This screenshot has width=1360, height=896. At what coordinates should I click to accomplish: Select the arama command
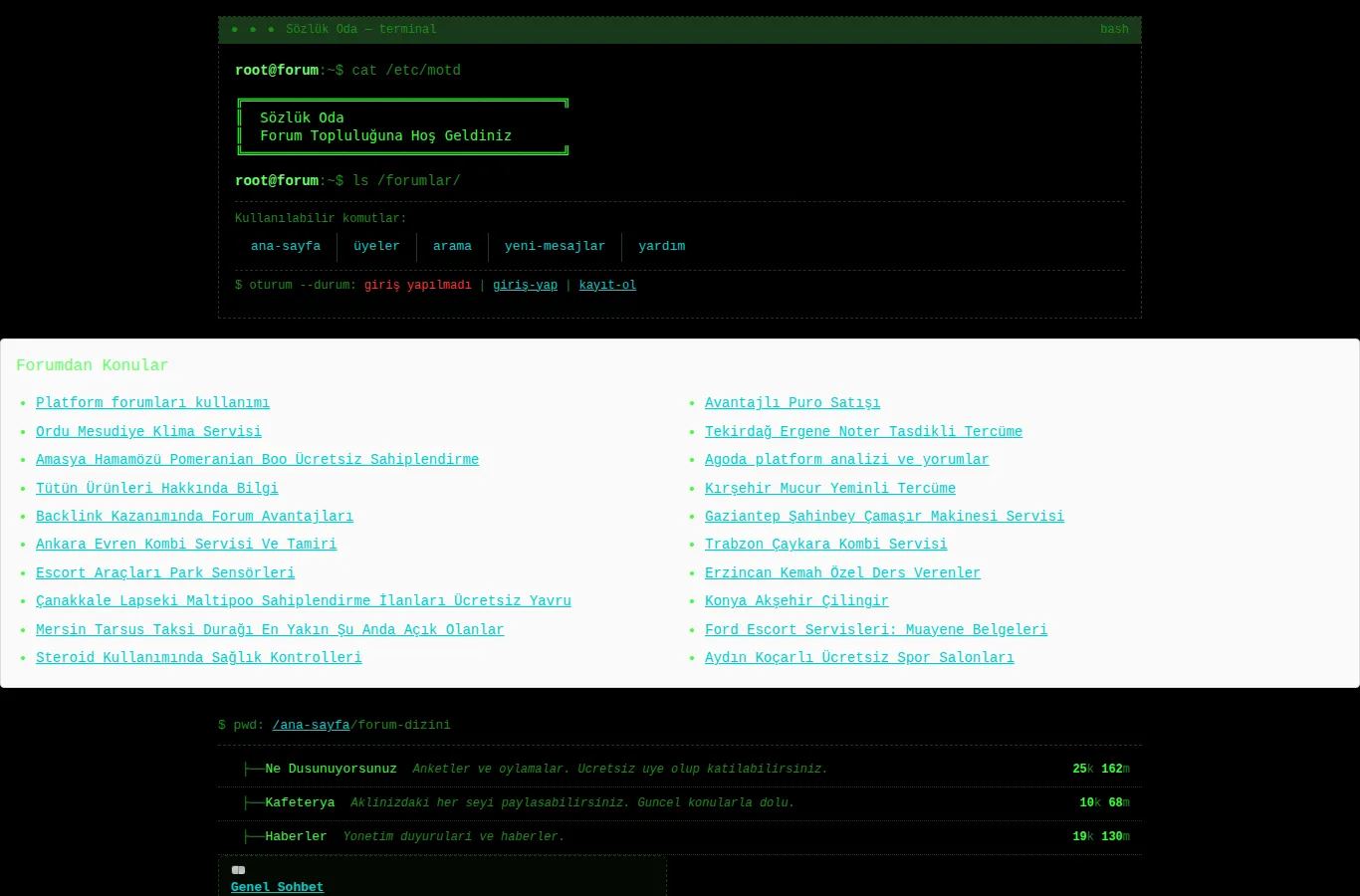(452, 246)
